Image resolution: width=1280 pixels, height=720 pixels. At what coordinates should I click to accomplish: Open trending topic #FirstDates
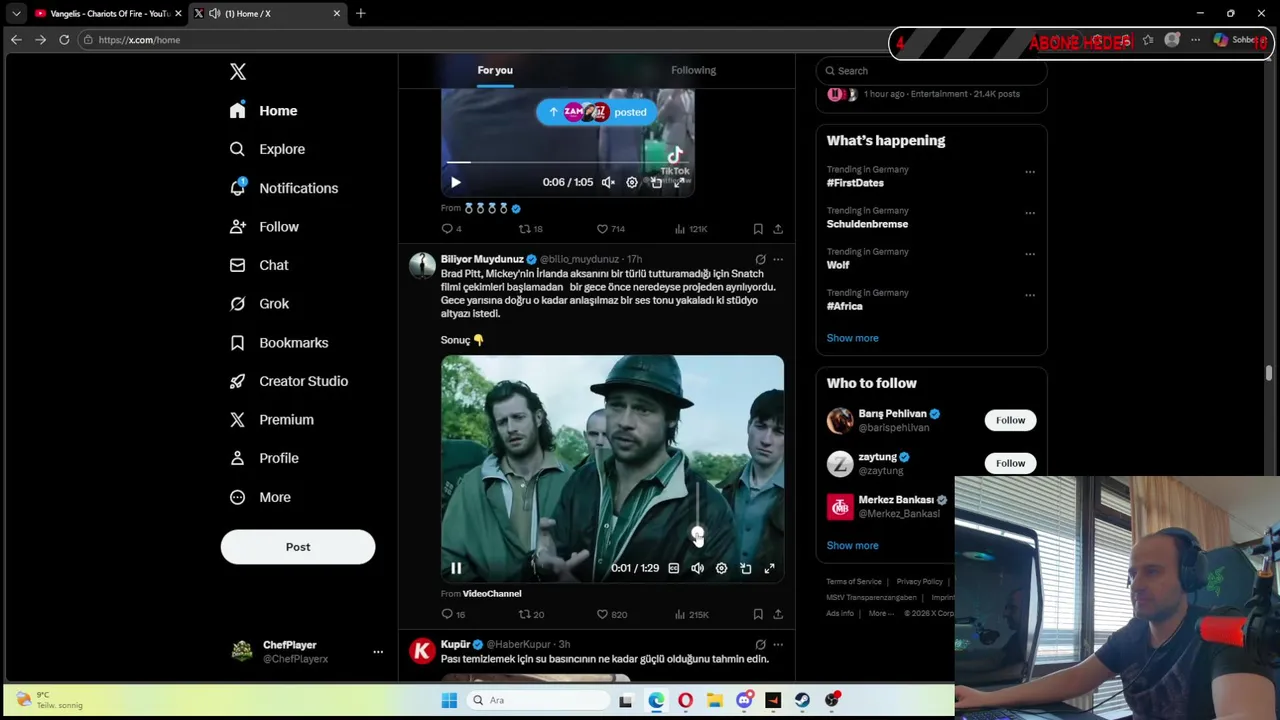click(855, 183)
